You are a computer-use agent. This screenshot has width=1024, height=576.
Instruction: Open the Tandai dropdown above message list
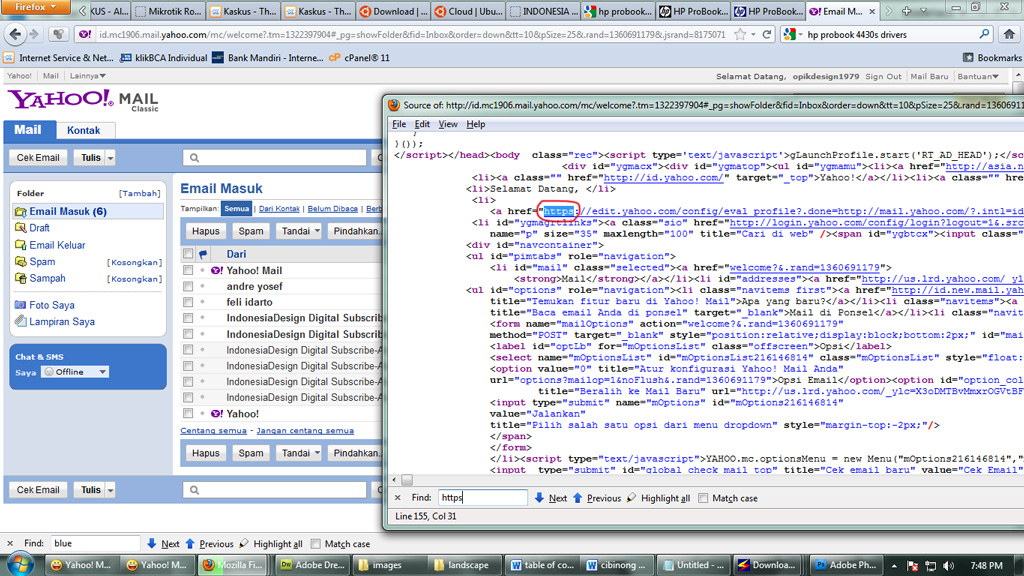(x=300, y=231)
